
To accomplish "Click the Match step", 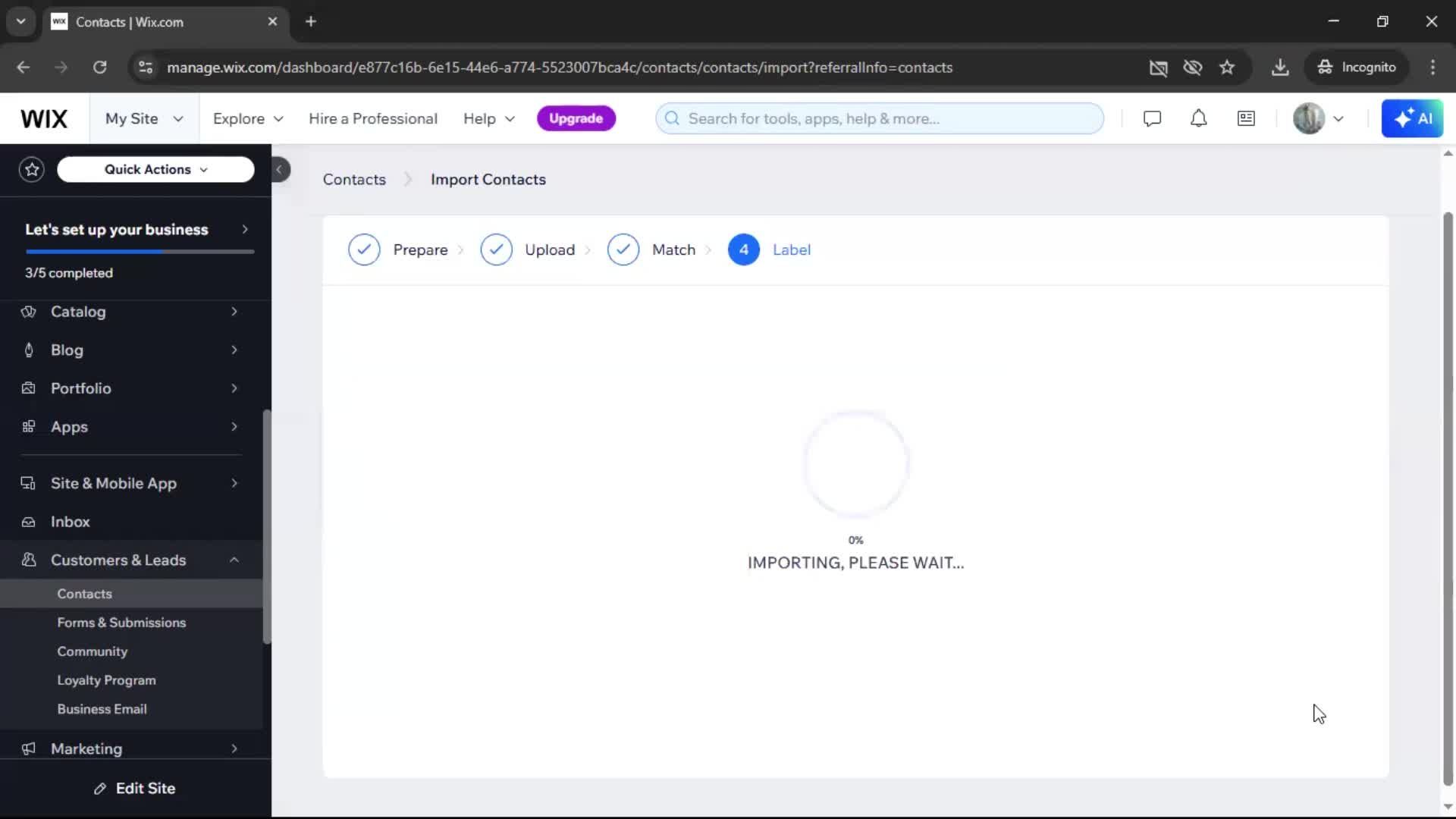I will tap(651, 250).
